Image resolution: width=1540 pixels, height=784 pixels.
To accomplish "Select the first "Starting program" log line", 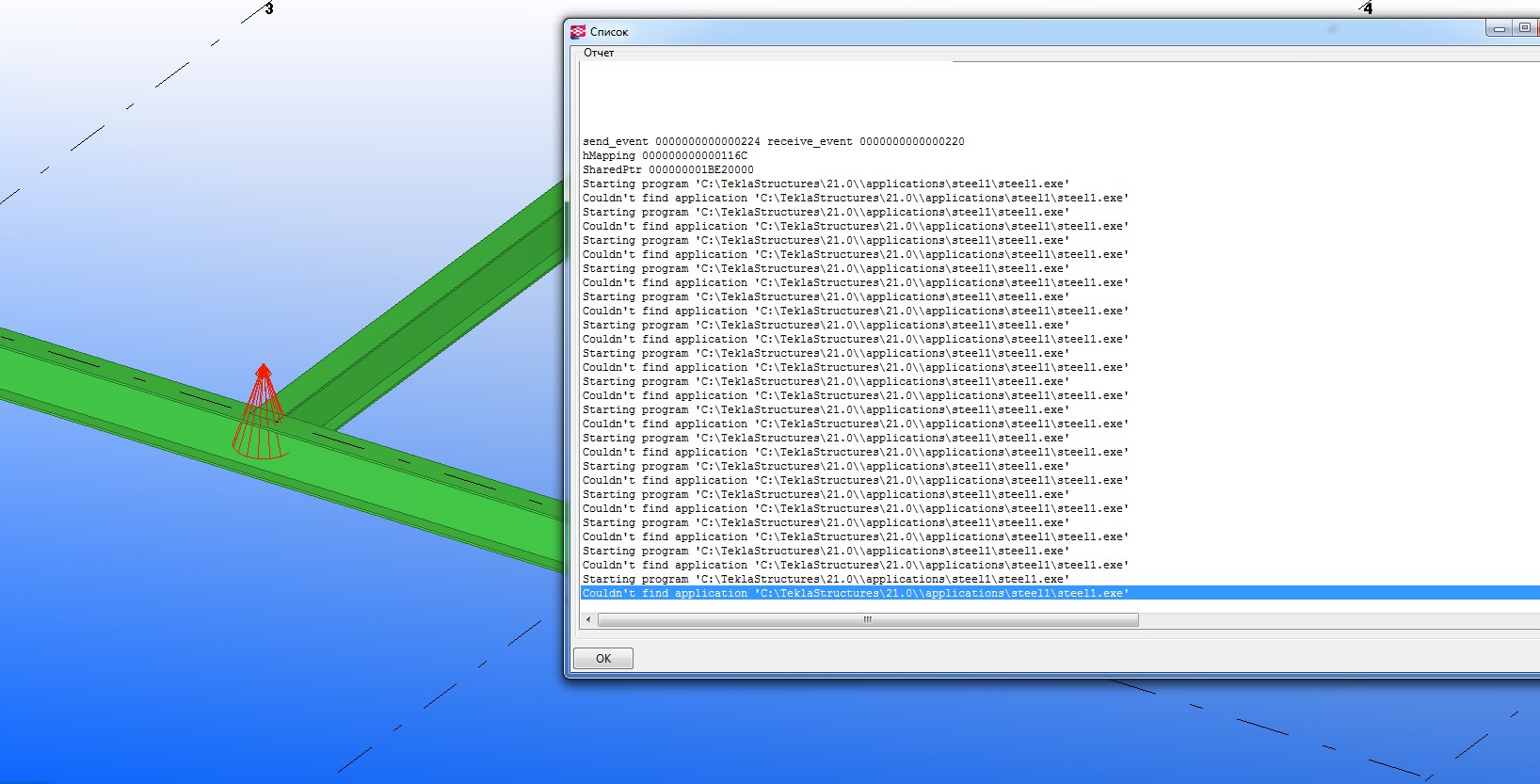I will 825,184.
